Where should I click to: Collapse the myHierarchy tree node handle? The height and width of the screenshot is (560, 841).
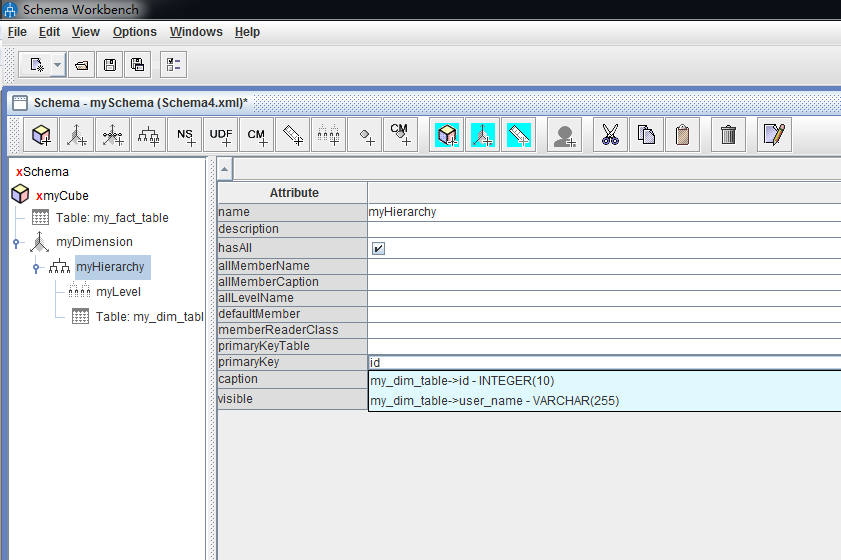tap(37, 267)
